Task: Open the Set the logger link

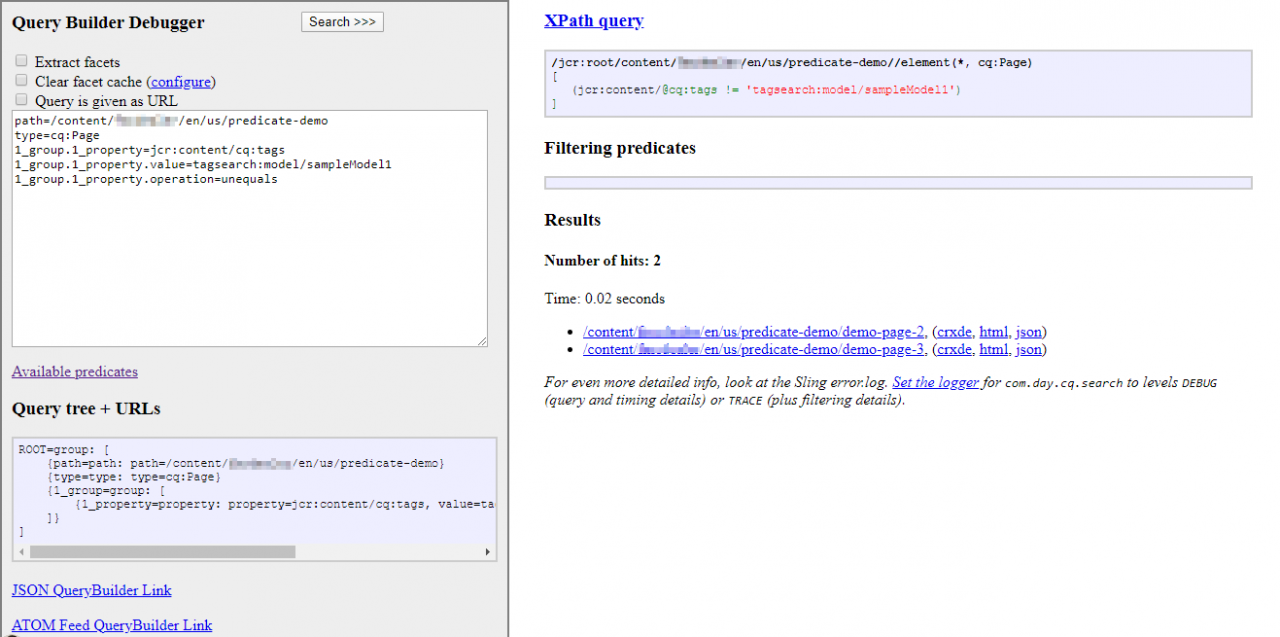Action: point(935,381)
